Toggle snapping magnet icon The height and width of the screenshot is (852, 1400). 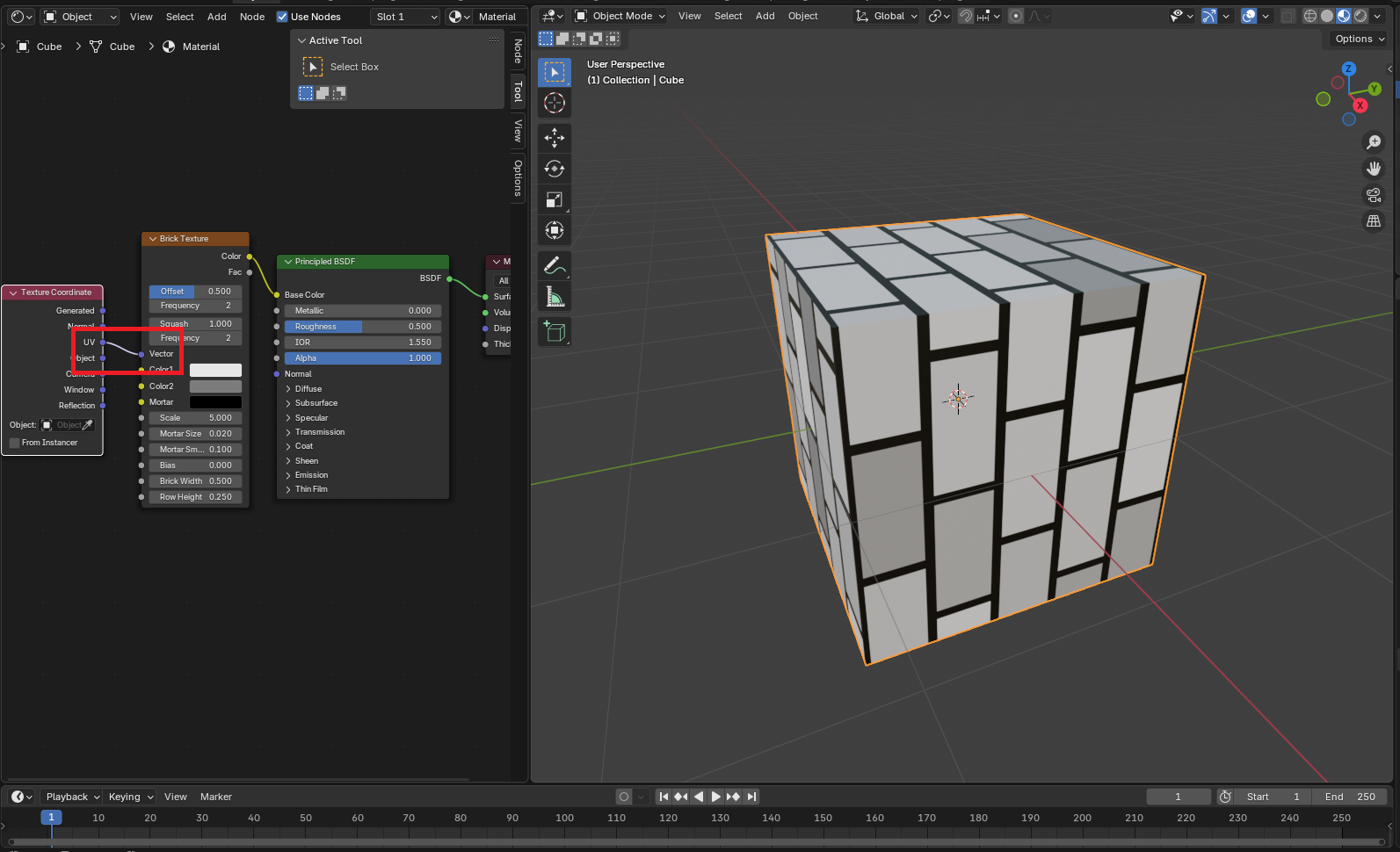966,16
